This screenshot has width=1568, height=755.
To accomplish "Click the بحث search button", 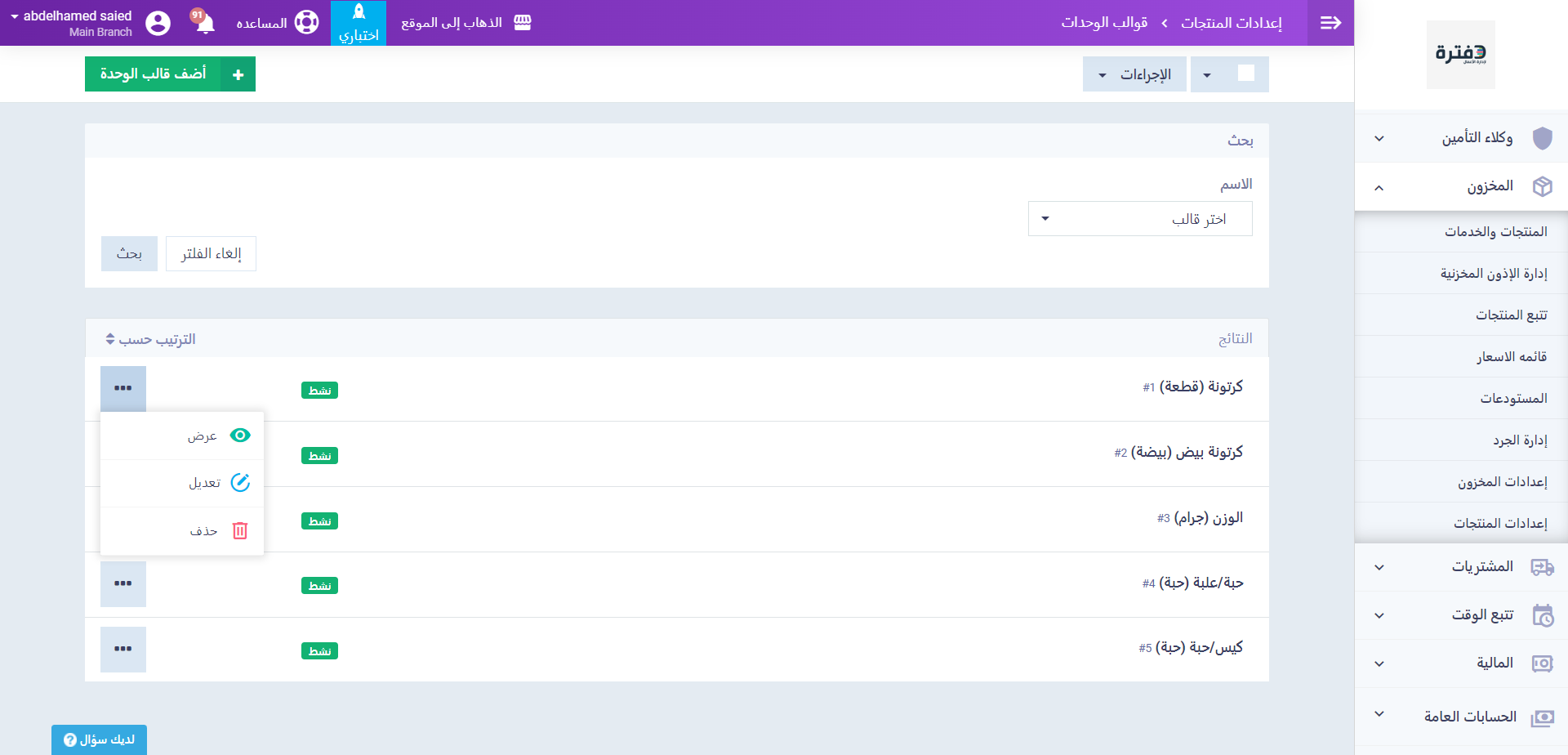I will pos(129,253).
